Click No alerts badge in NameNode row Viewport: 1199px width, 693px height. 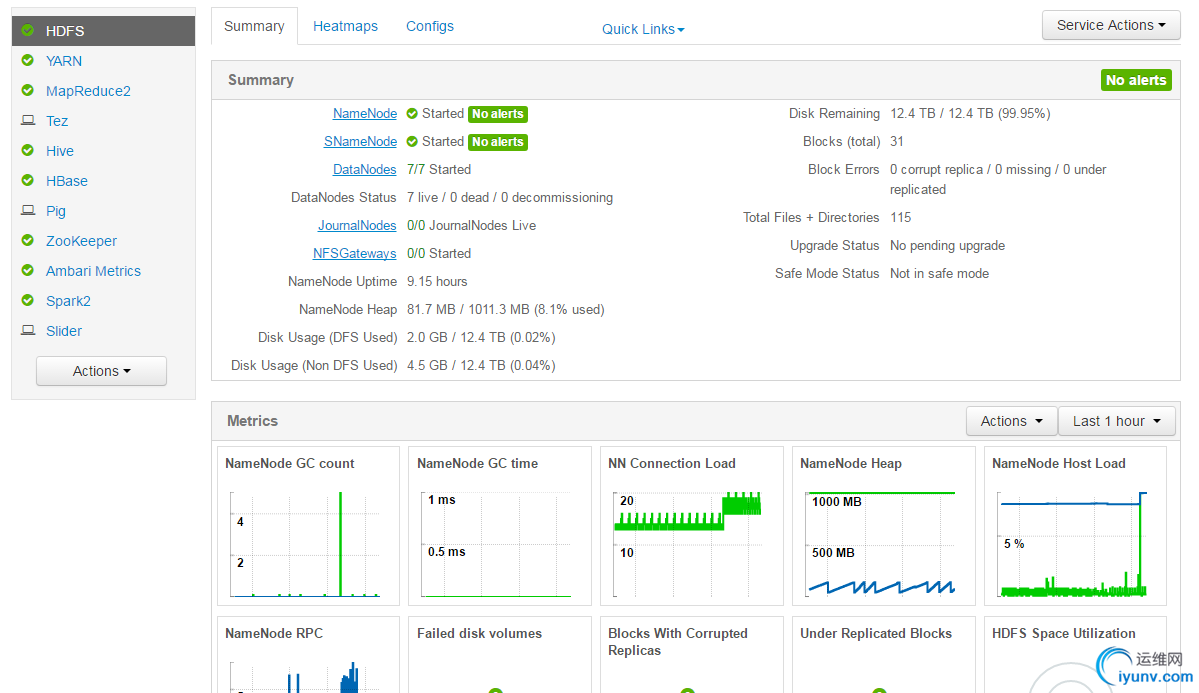pos(498,114)
